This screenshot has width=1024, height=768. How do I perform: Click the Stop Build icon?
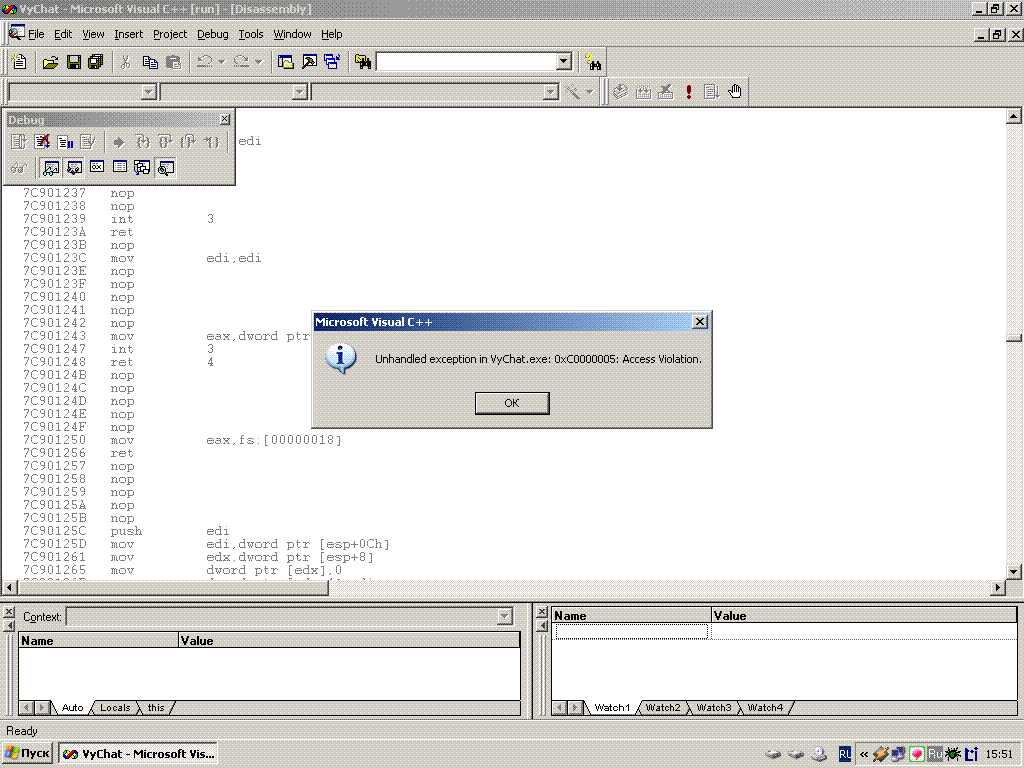pyautogui.click(x=665, y=91)
